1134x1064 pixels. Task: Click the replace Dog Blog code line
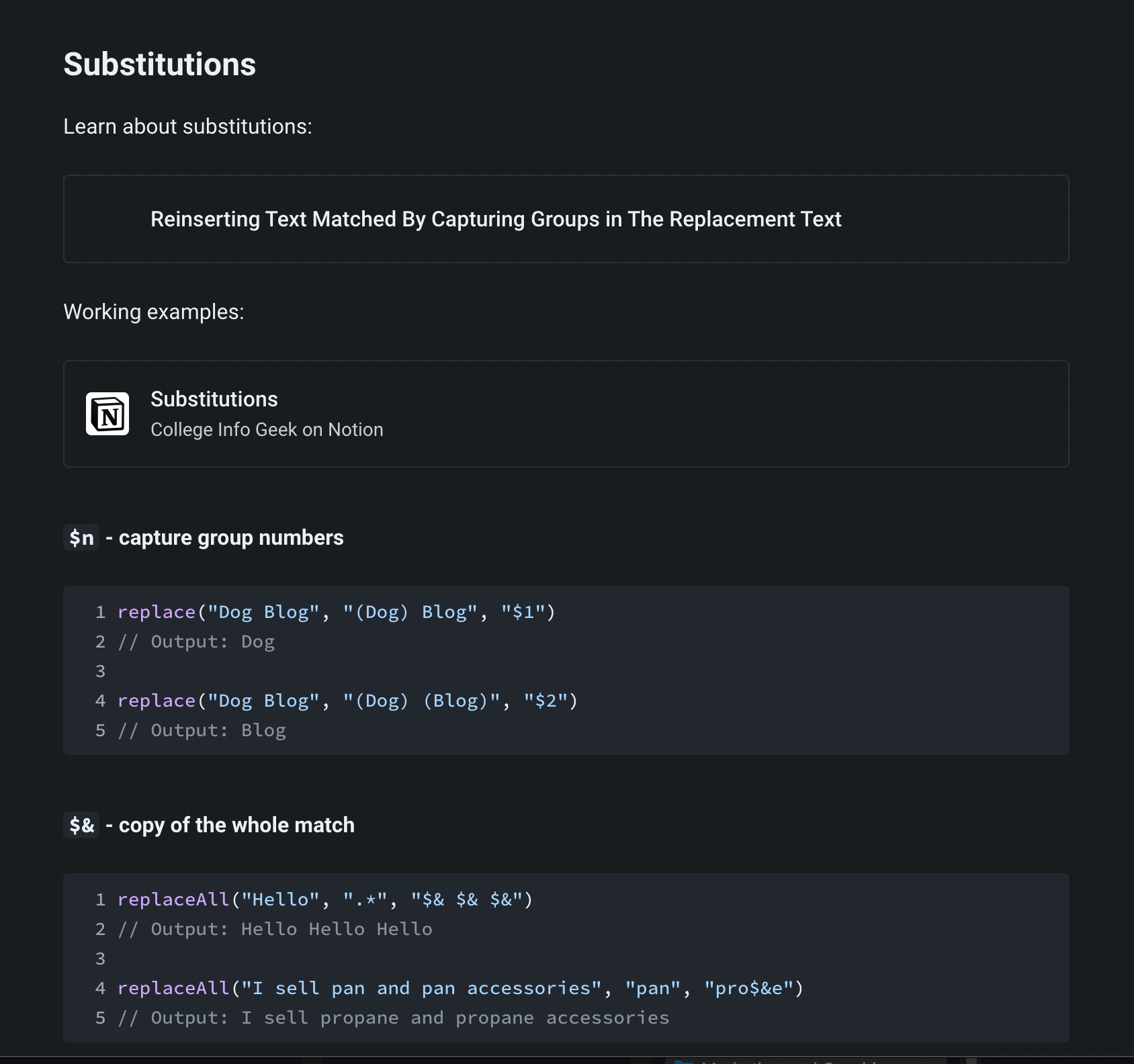click(x=336, y=611)
